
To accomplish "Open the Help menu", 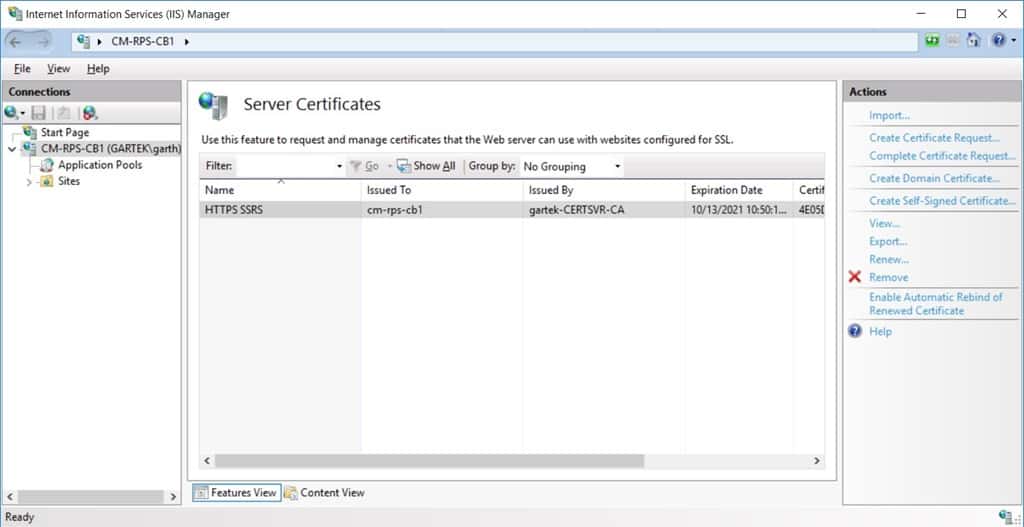I will [x=98, y=69].
